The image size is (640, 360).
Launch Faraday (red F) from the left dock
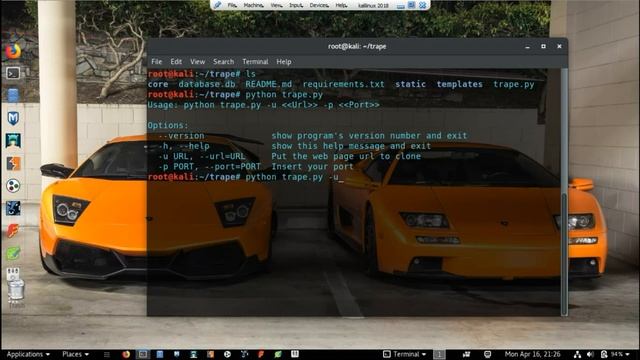[x=13, y=231]
